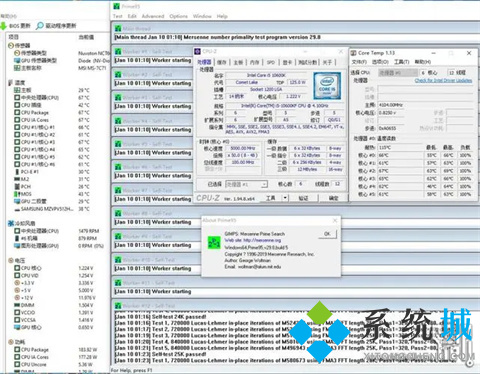
Task: Click the SAMSUNG drive temperature icon
Action: pos(17,209)
